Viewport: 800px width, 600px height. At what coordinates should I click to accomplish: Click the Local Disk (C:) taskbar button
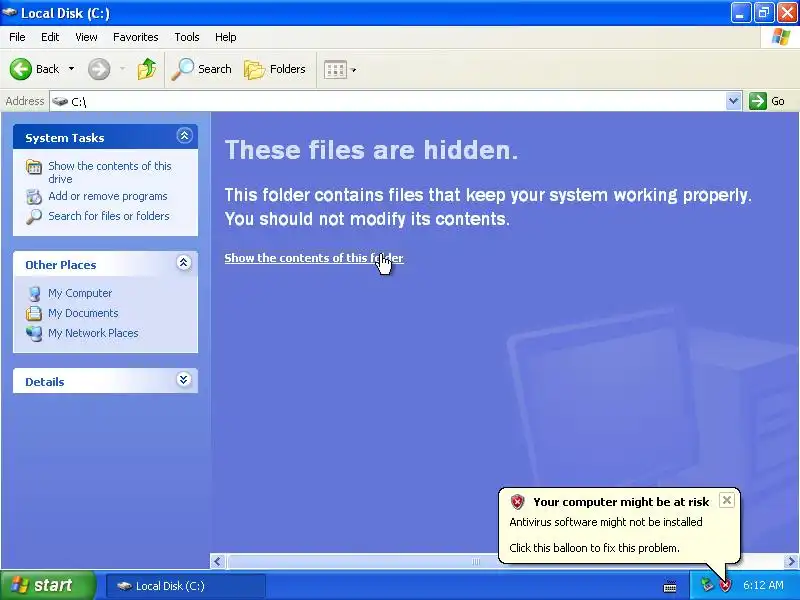coord(186,586)
